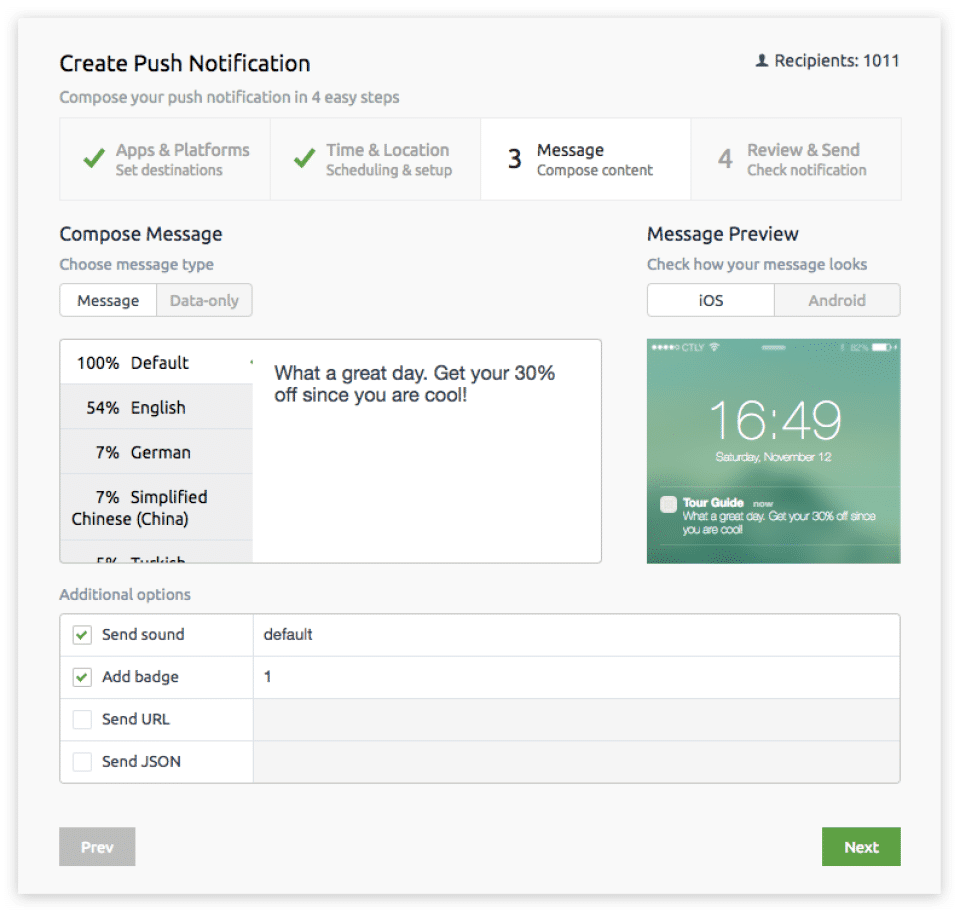Image resolution: width=960 pixels, height=912 pixels.
Task: Select the German language variant
Action: pyautogui.click(x=157, y=452)
